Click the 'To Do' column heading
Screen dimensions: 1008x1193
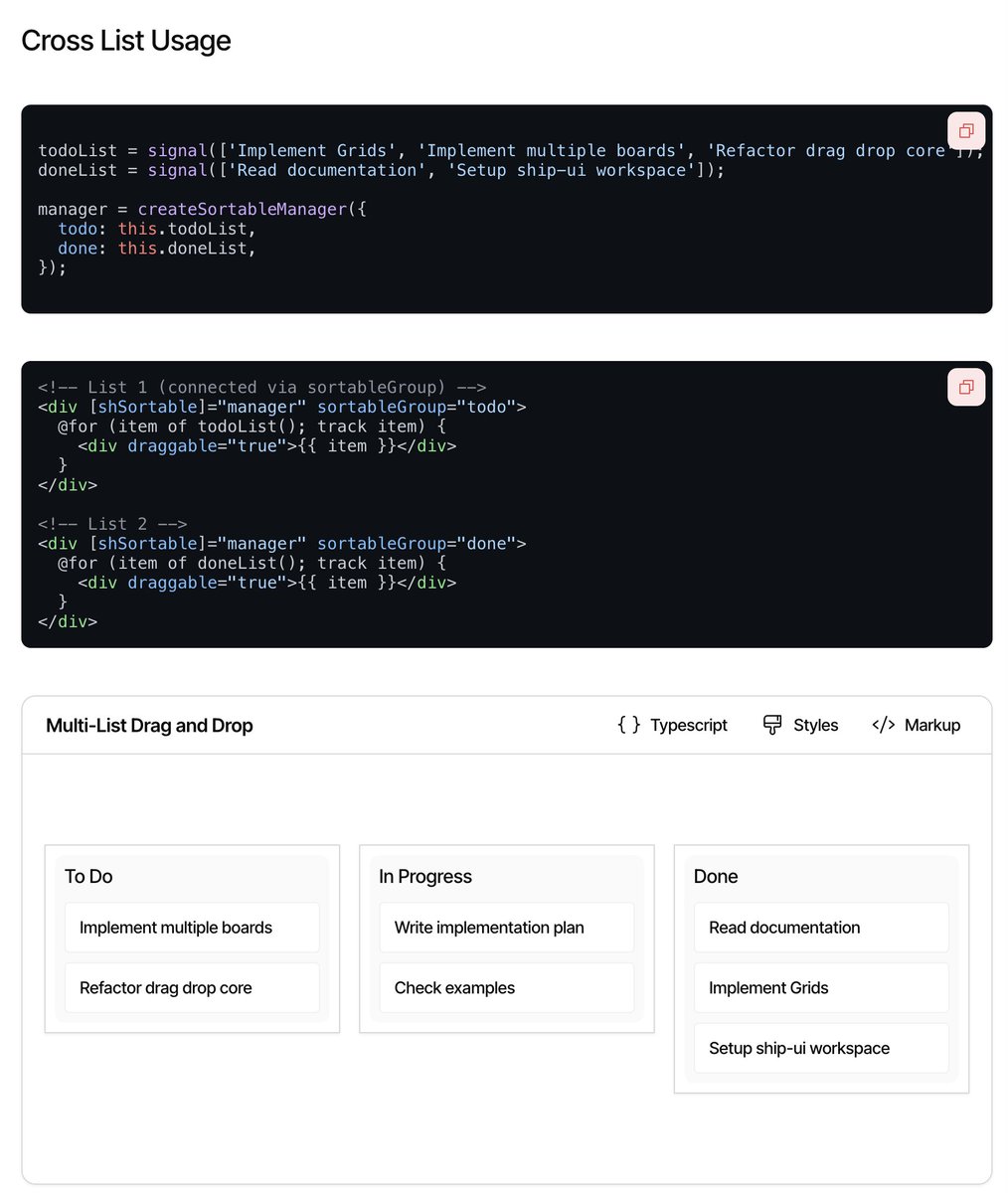click(88, 876)
